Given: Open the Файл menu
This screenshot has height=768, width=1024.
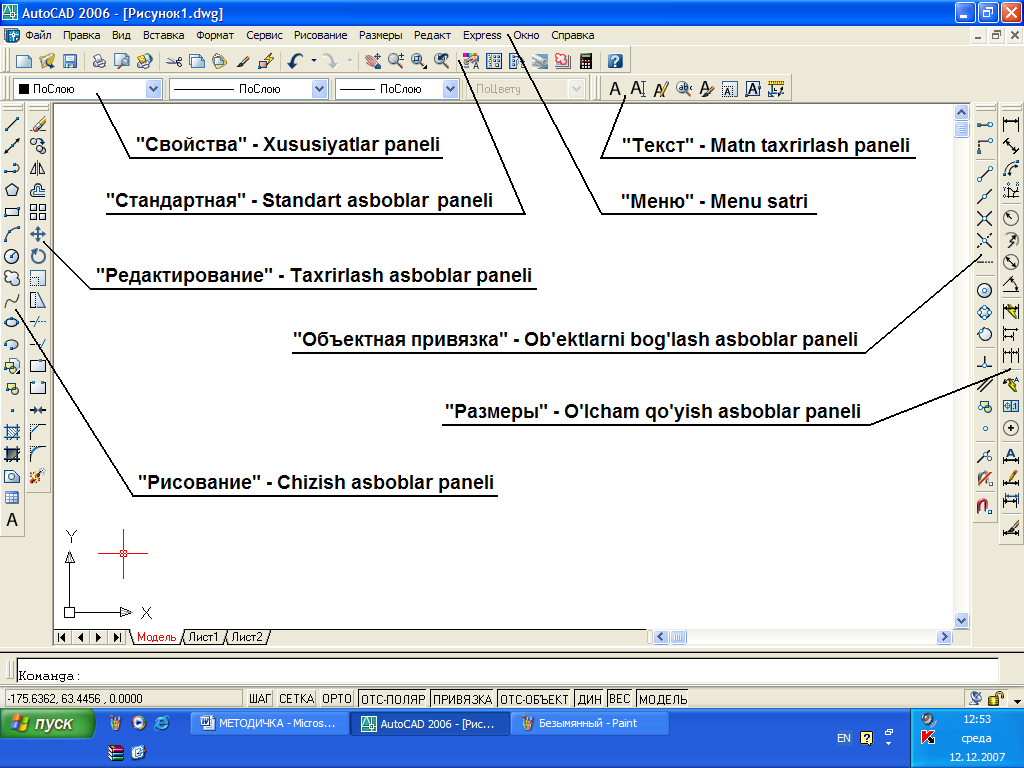Looking at the screenshot, I should point(39,35).
